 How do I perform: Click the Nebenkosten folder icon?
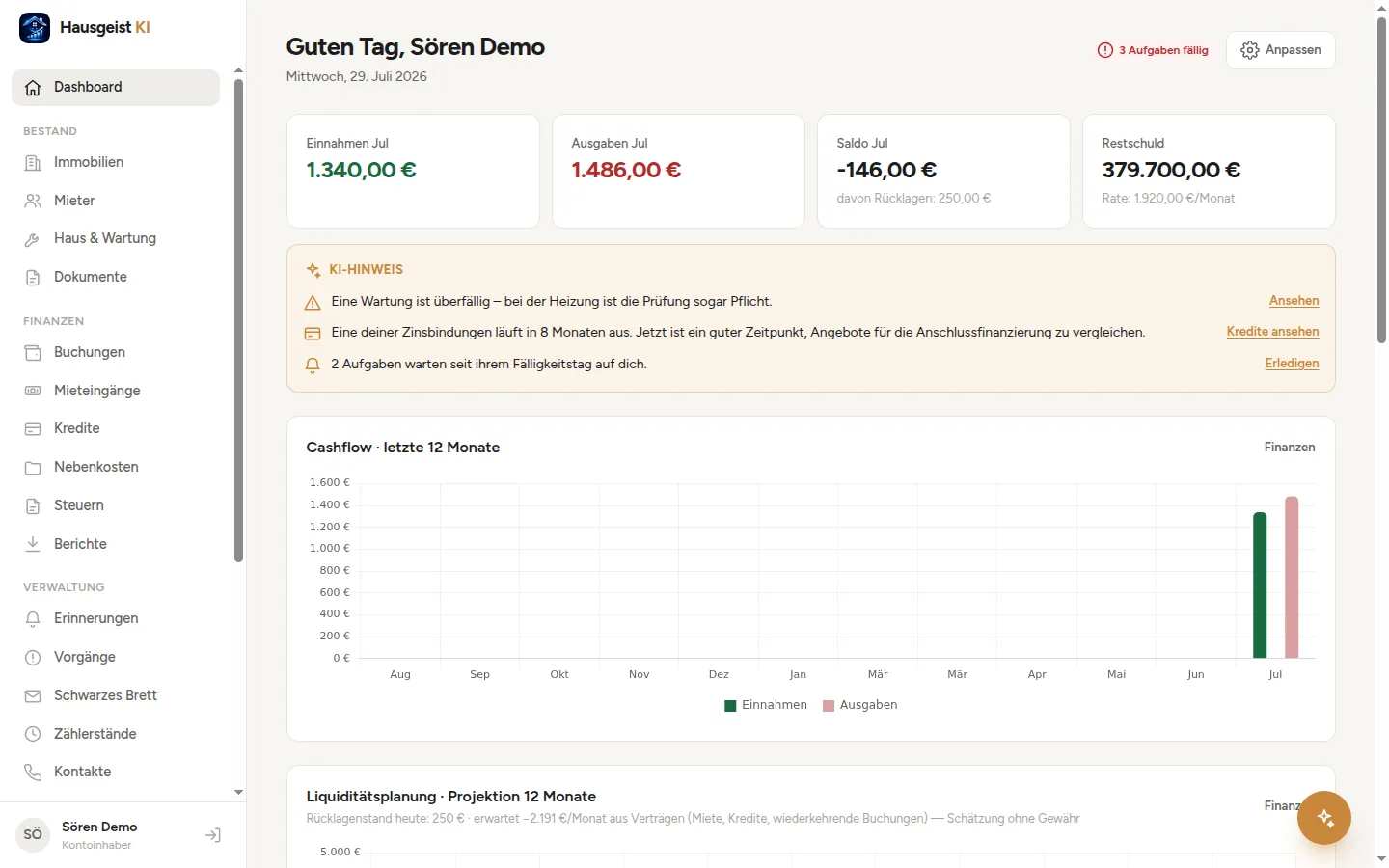coord(33,468)
